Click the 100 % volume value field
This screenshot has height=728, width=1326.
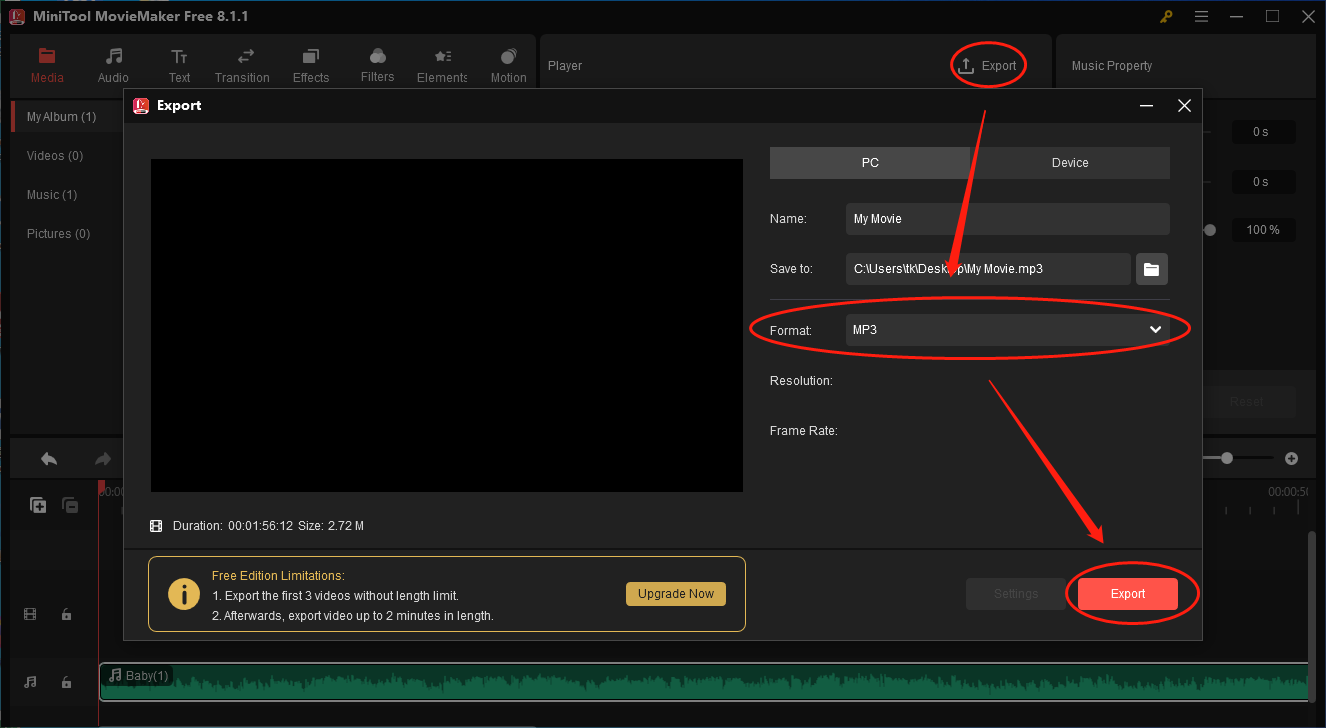pos(1263,230)
